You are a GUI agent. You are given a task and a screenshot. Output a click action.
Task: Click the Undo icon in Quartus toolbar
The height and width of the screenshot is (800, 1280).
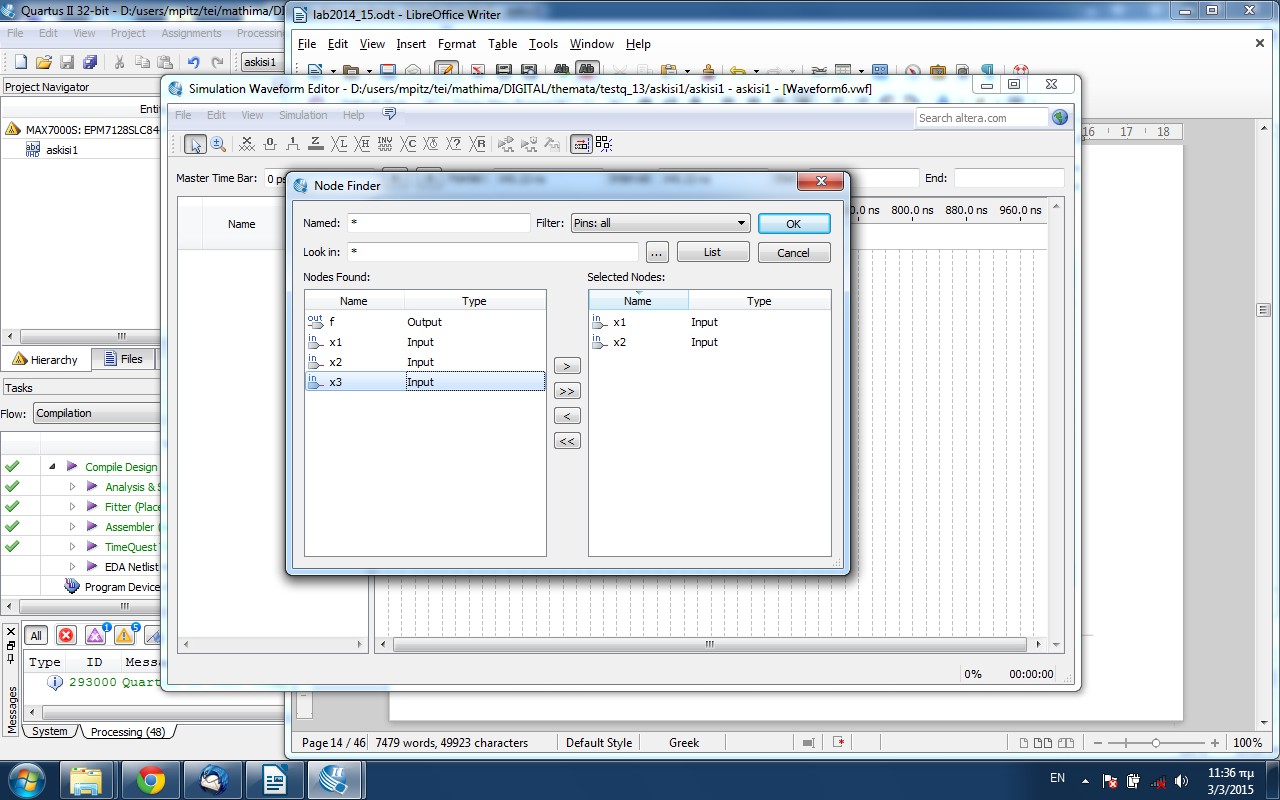click(x=193, y=62)
